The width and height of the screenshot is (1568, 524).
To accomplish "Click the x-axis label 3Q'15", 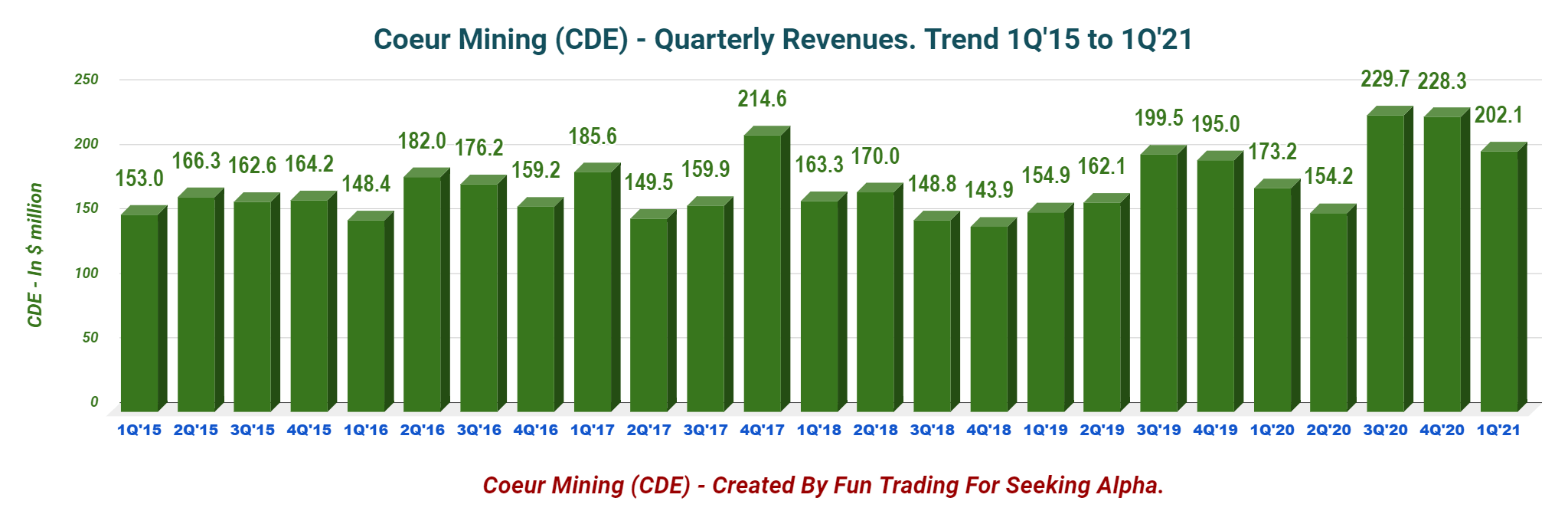I will [253, 431].
